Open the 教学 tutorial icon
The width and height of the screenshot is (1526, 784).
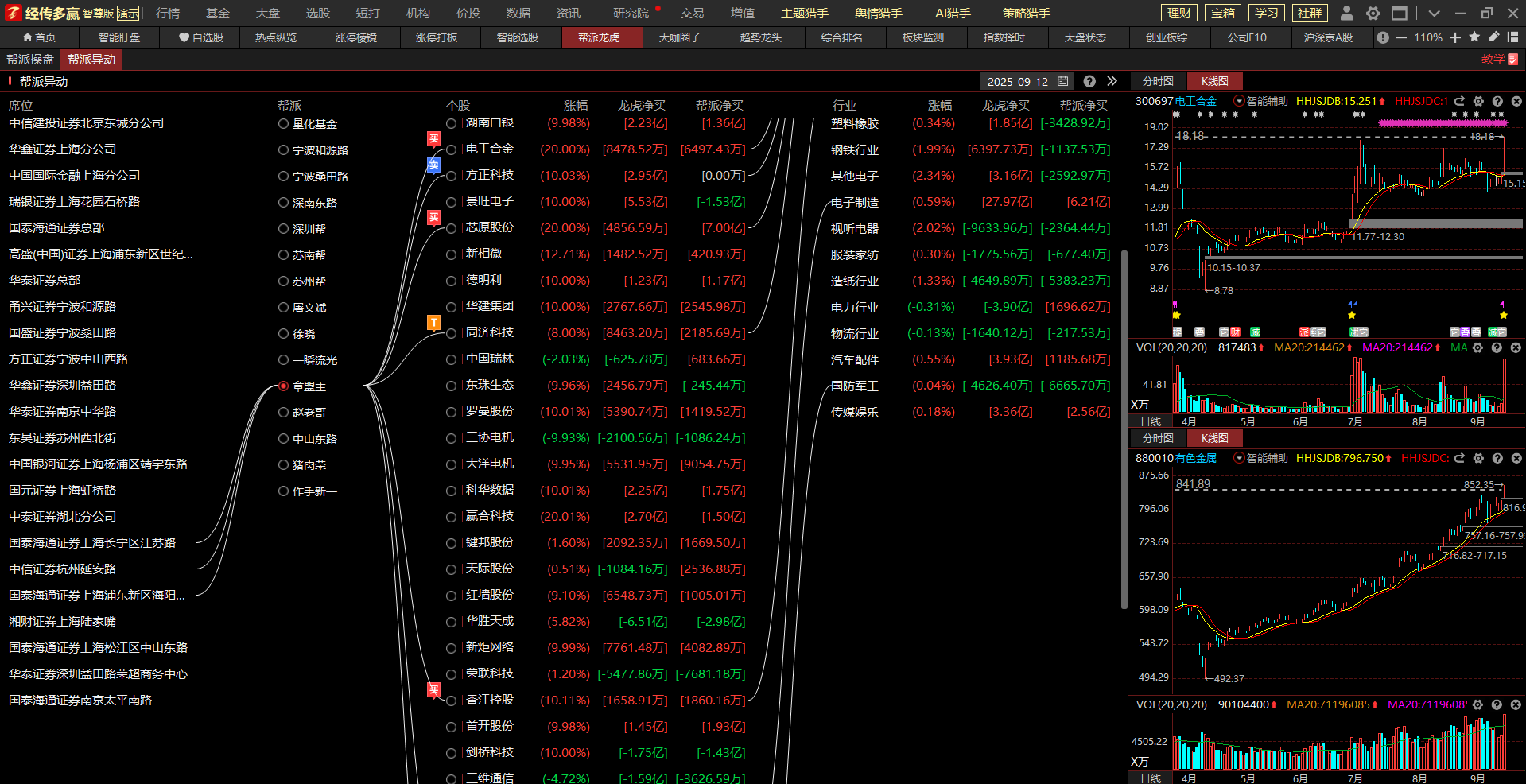coord(1512,60)
